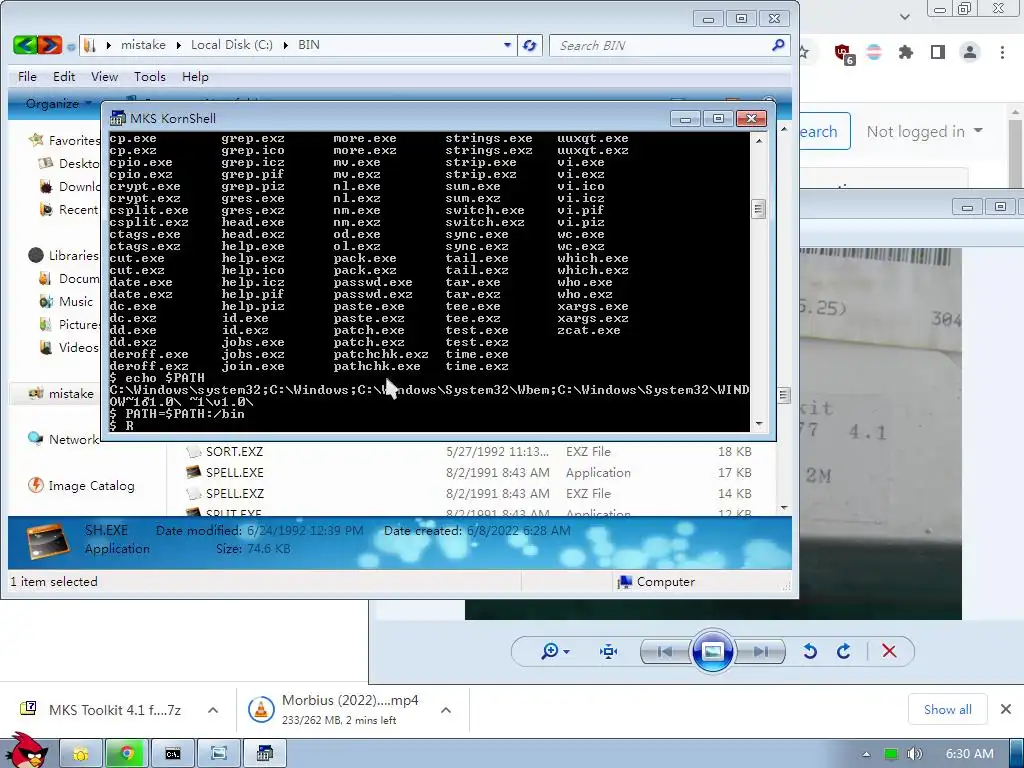The image size is (1024, 768).
Task: Refresh the BIN folder view
Action: [x=530, y=45]
